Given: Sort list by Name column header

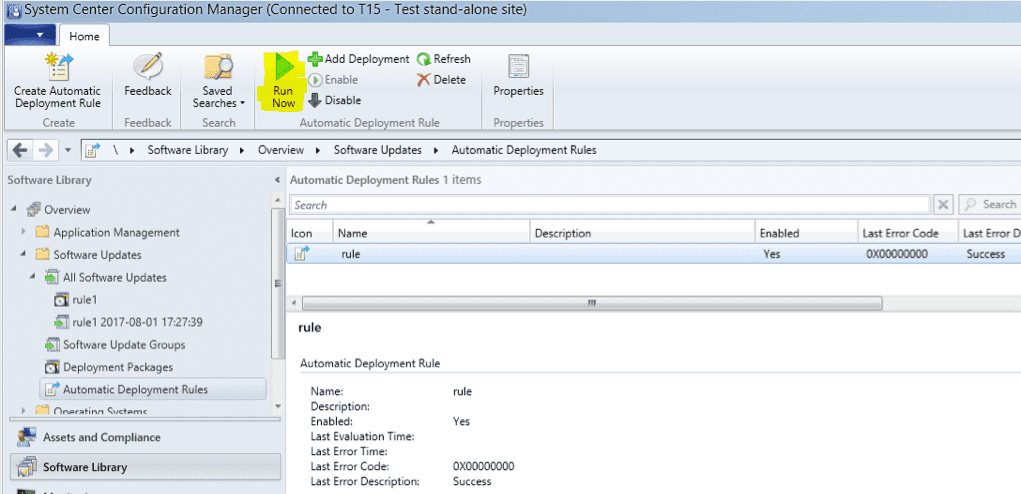Looking at the screenshot, I should (x=432, y=233).
